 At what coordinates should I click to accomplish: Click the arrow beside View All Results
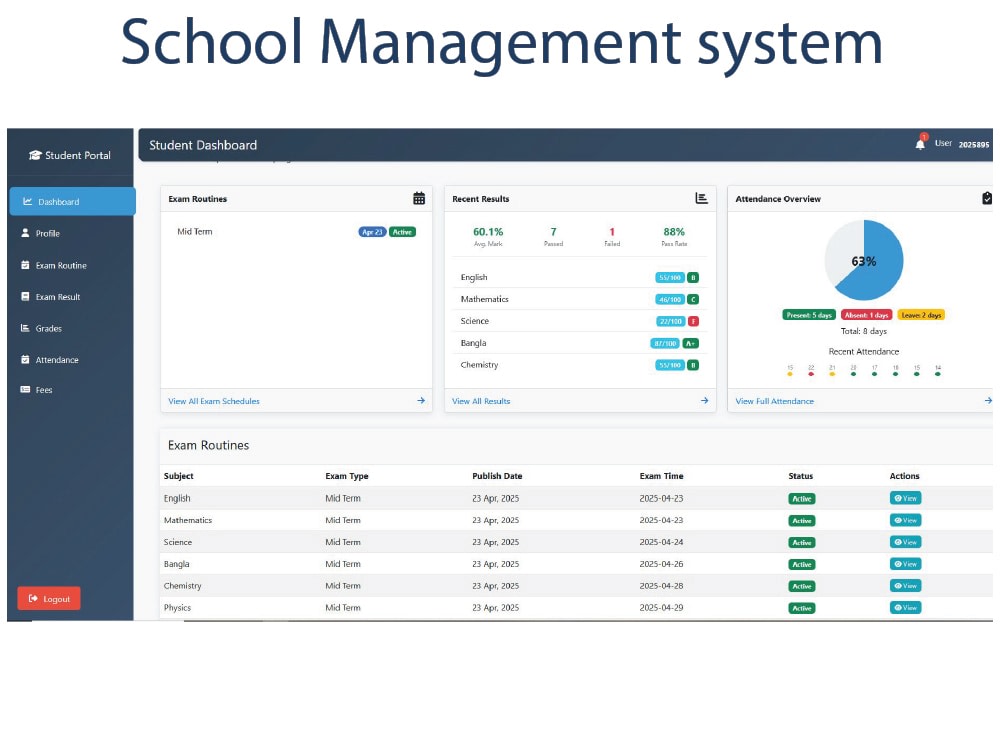click(x=704, y=401)
